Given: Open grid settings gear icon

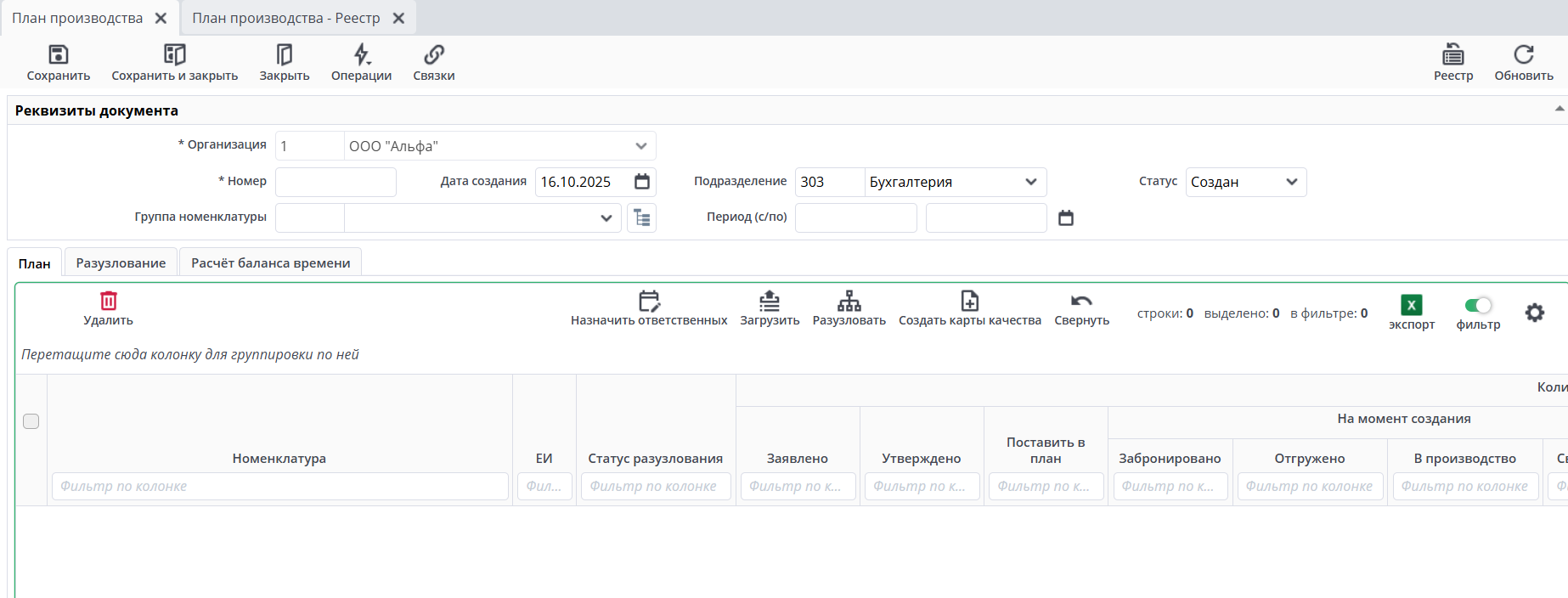Looking at the screenshot, I should [1534, 313].
